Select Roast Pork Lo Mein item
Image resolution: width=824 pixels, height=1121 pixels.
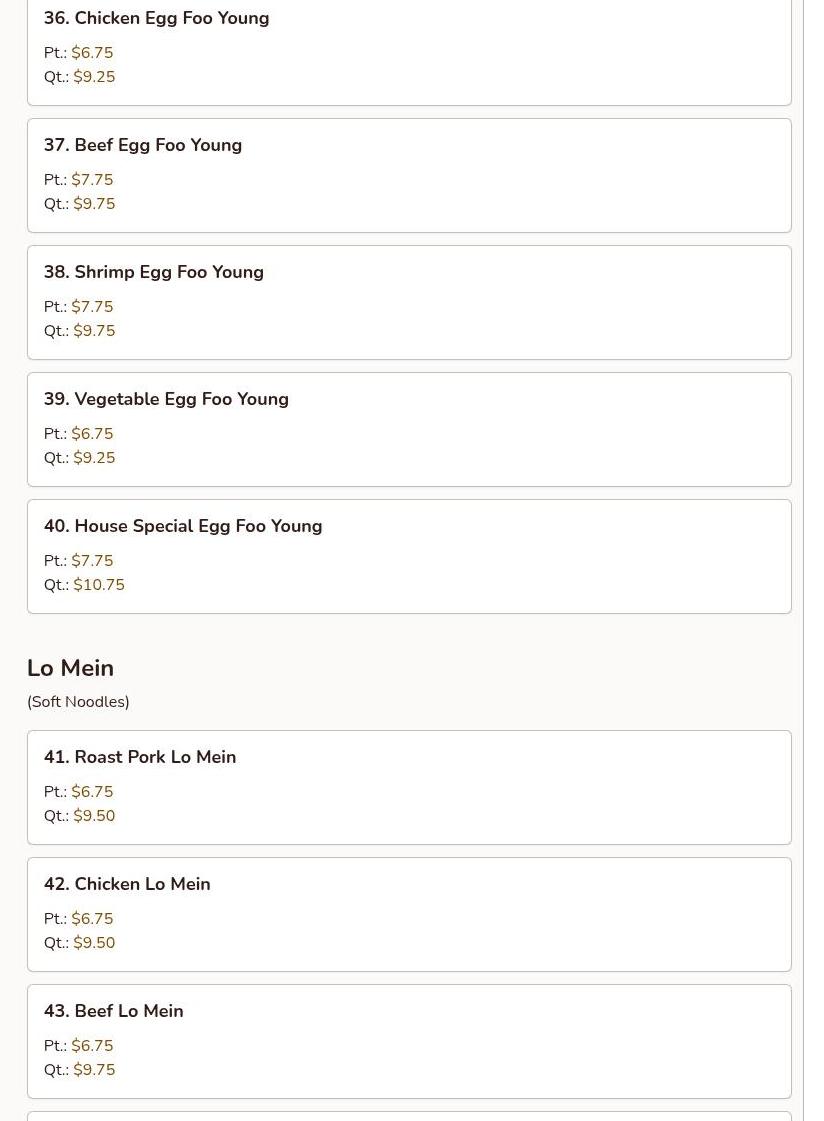409,787
